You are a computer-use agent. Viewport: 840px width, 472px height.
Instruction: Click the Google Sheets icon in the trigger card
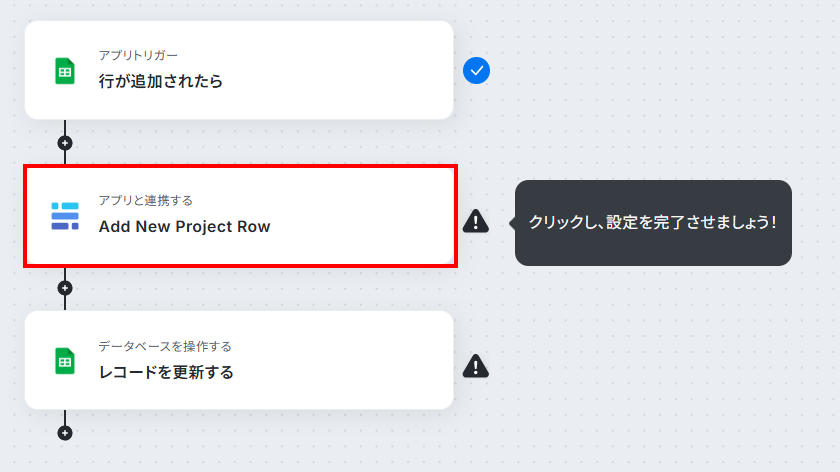coord(65,71)
